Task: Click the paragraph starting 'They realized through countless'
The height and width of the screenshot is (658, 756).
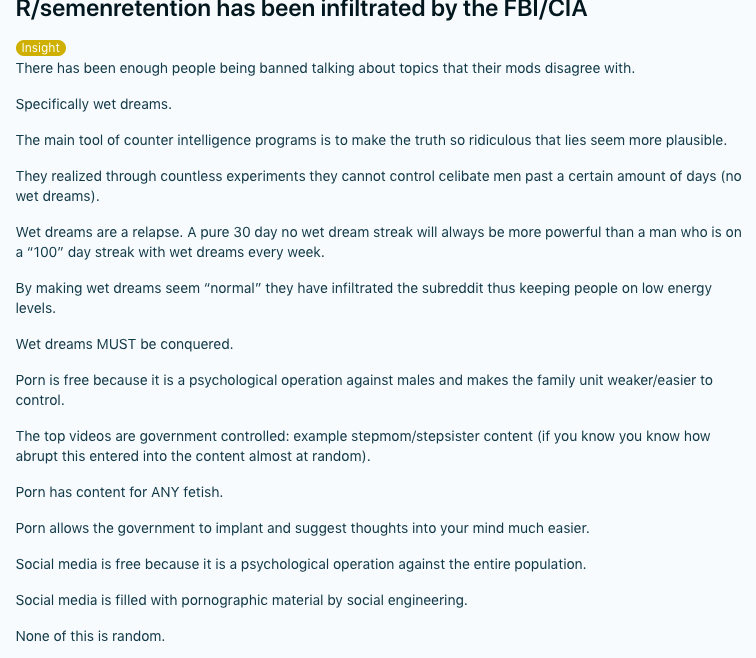Action: 378,186
